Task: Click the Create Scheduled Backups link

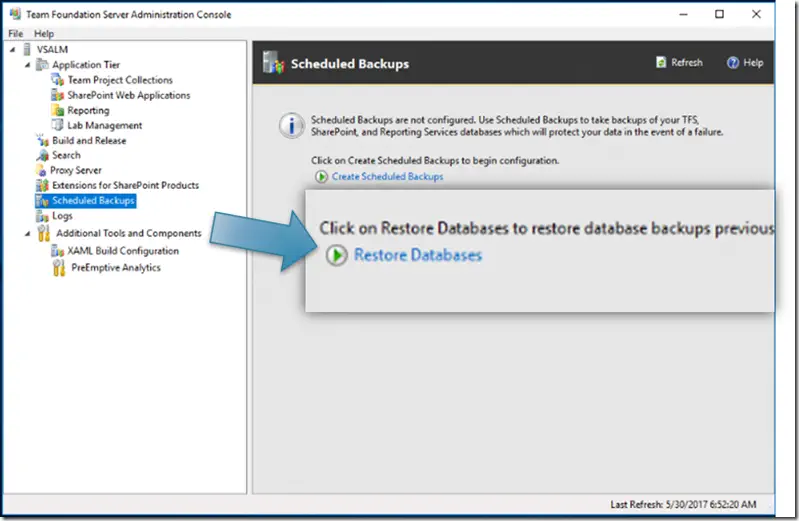Action: (387, 177)
